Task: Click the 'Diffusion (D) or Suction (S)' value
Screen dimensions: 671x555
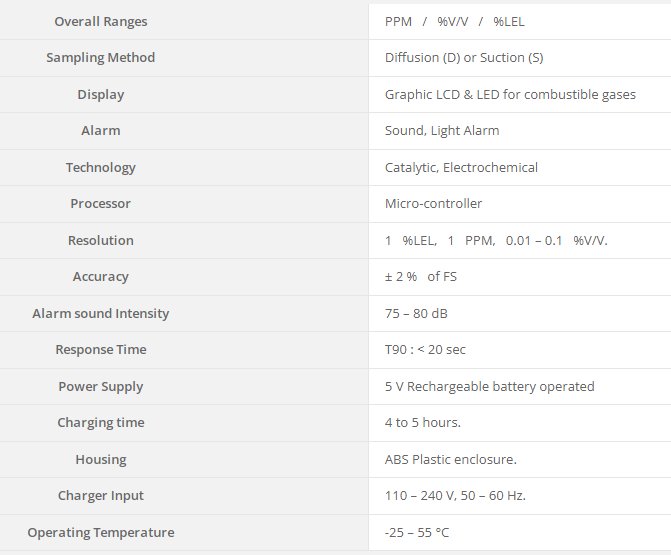Action: pos(464,58)
